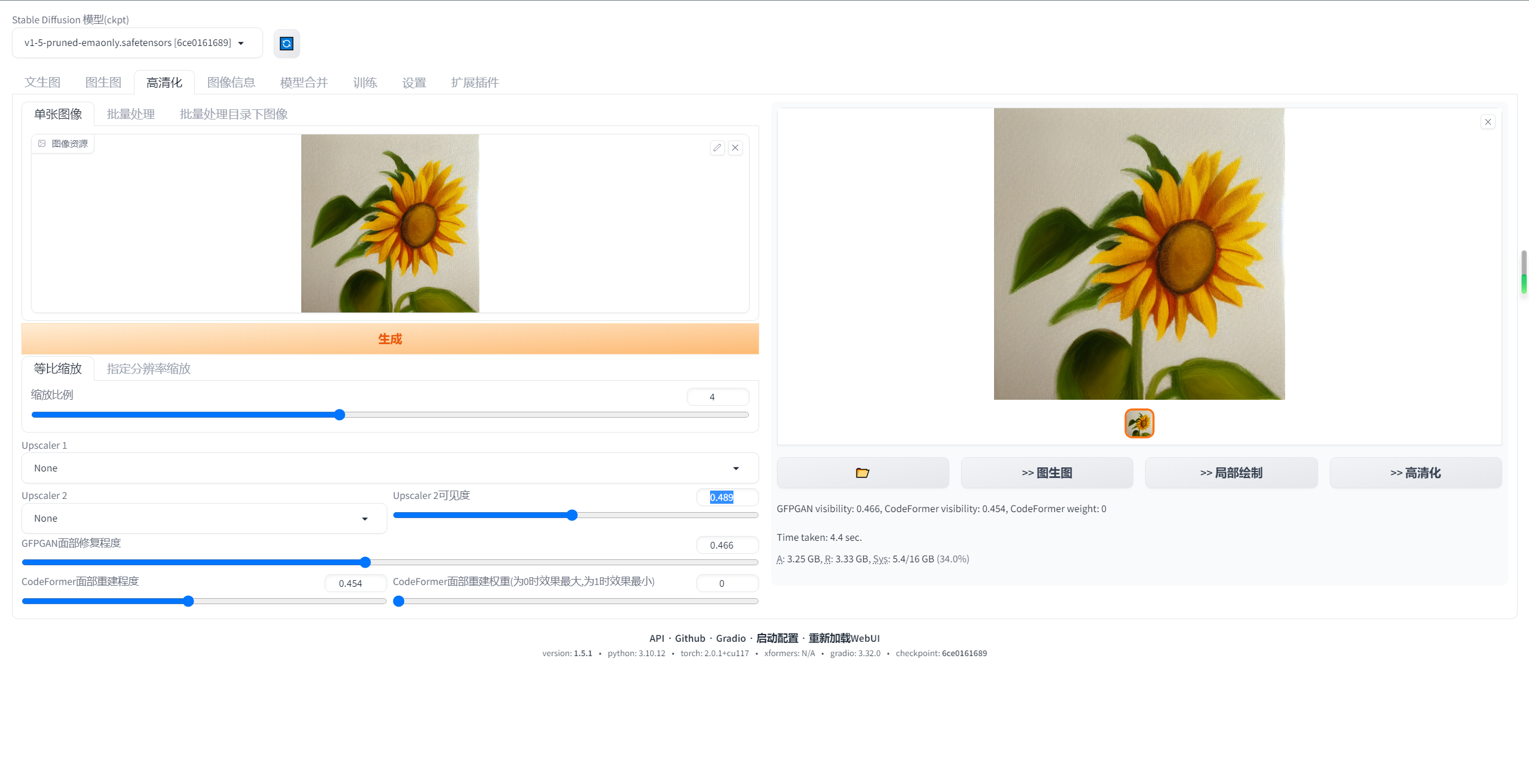Switch to the 文生图 tab
1529x784 pixels.
click(42, 82)
